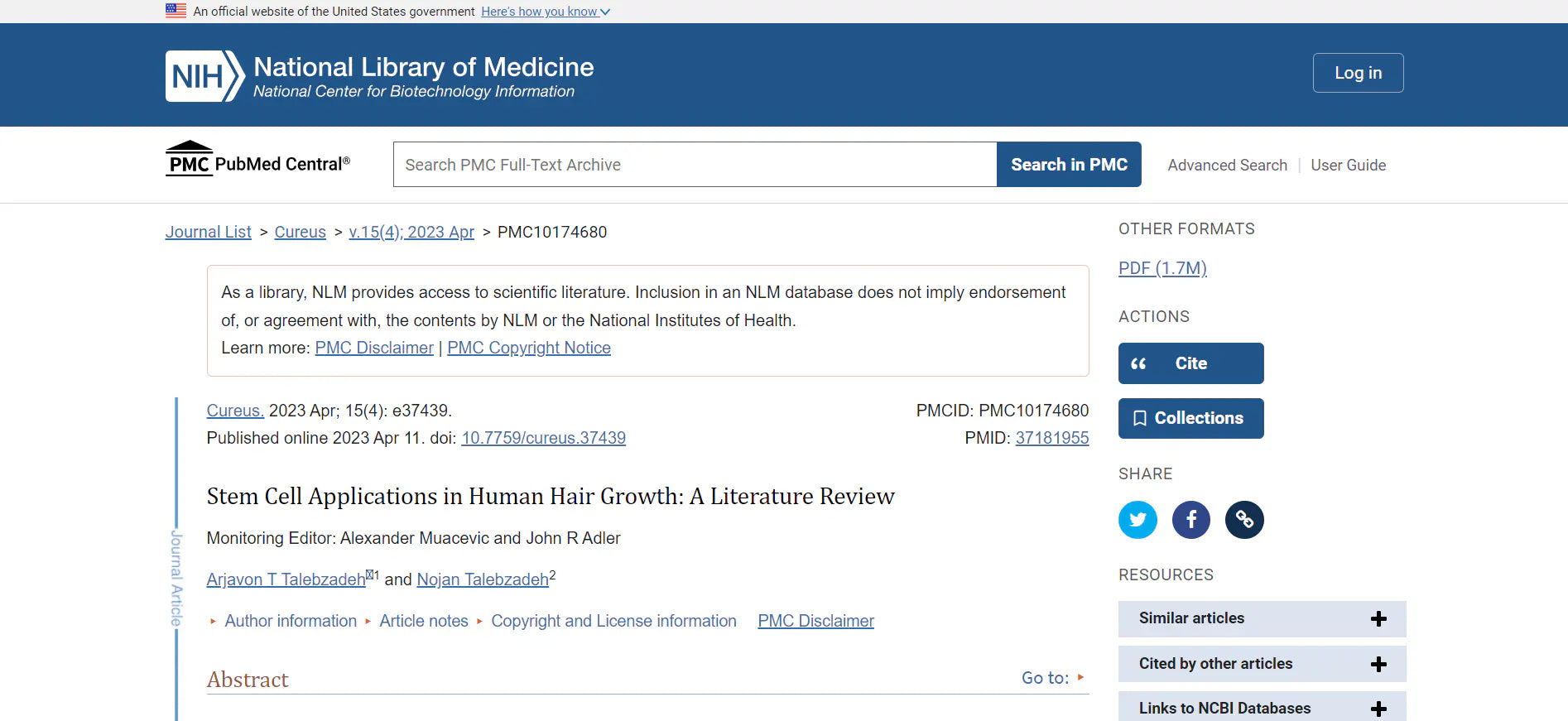The image size is (1568, 721).
Task: Click the NIH logo
Action: (204, 76)
